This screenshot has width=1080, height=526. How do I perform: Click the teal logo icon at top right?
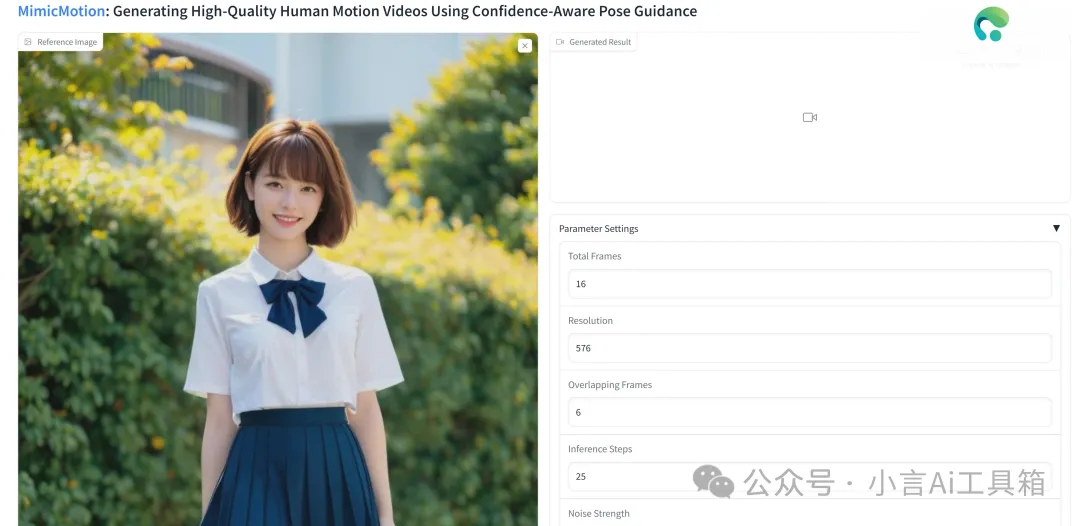(x=991, y=24)
